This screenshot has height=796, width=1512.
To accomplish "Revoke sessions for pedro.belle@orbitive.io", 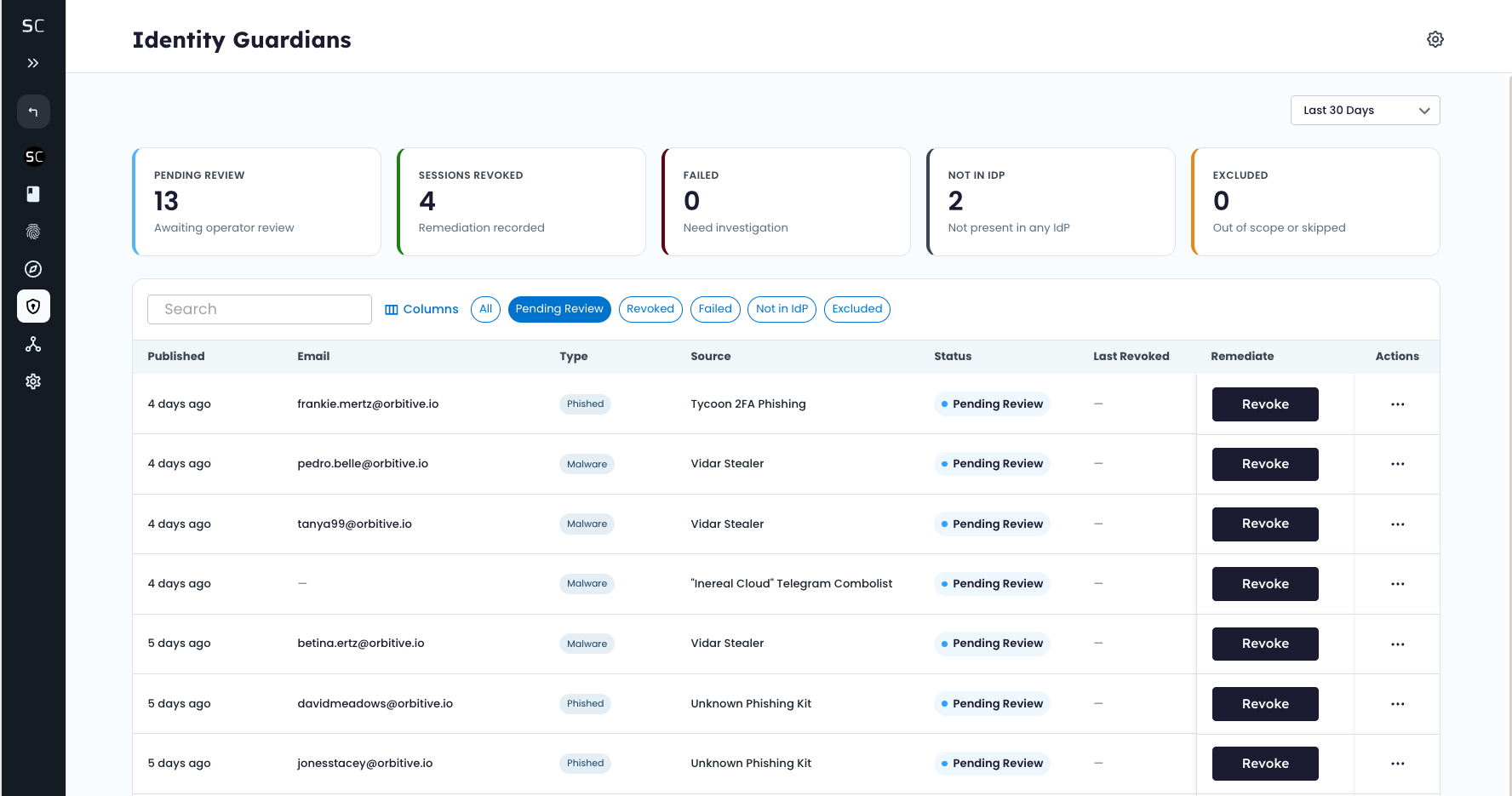I will tap(1265, 464).
